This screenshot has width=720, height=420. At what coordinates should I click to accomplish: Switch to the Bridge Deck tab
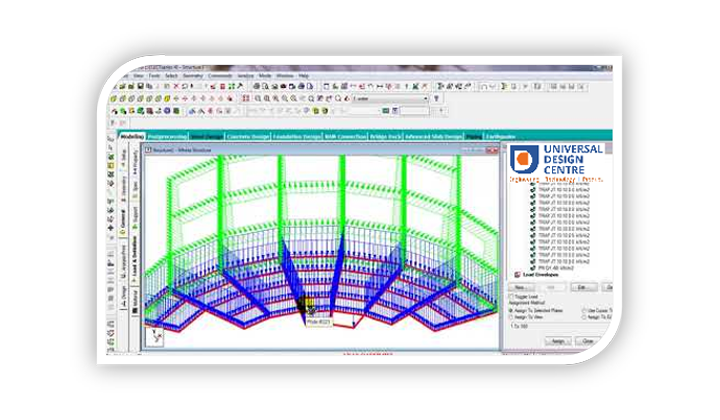point(386,136)
